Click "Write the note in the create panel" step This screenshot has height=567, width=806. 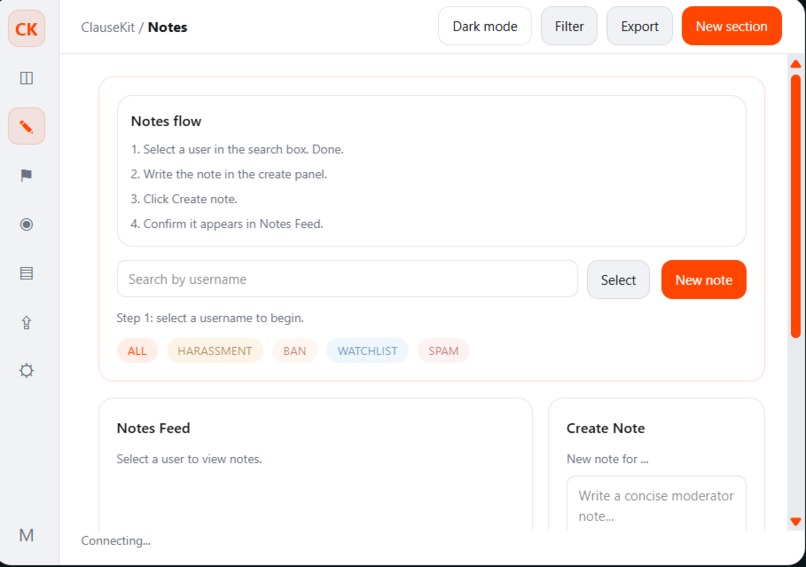pyautogui.click(x=229, y=174)
